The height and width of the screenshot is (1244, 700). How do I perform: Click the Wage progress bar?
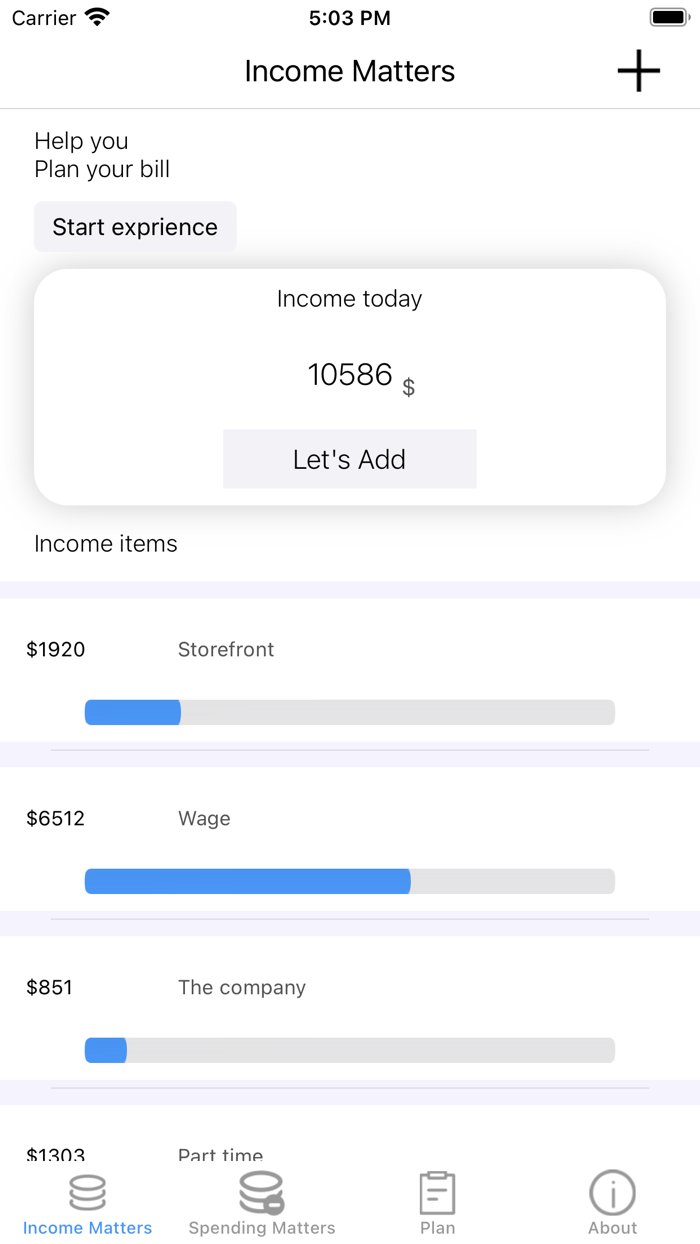tap(349, 881)
